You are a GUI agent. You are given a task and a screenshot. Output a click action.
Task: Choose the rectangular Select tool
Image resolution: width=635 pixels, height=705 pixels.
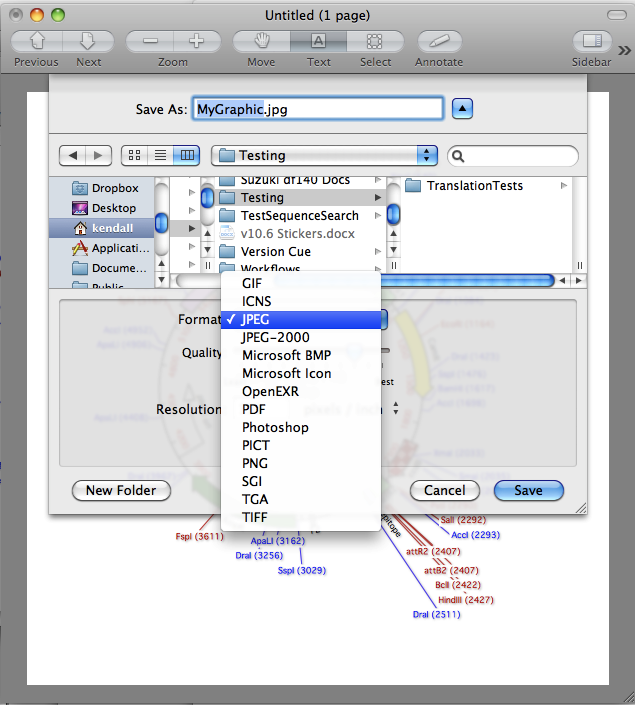point(375,42)
